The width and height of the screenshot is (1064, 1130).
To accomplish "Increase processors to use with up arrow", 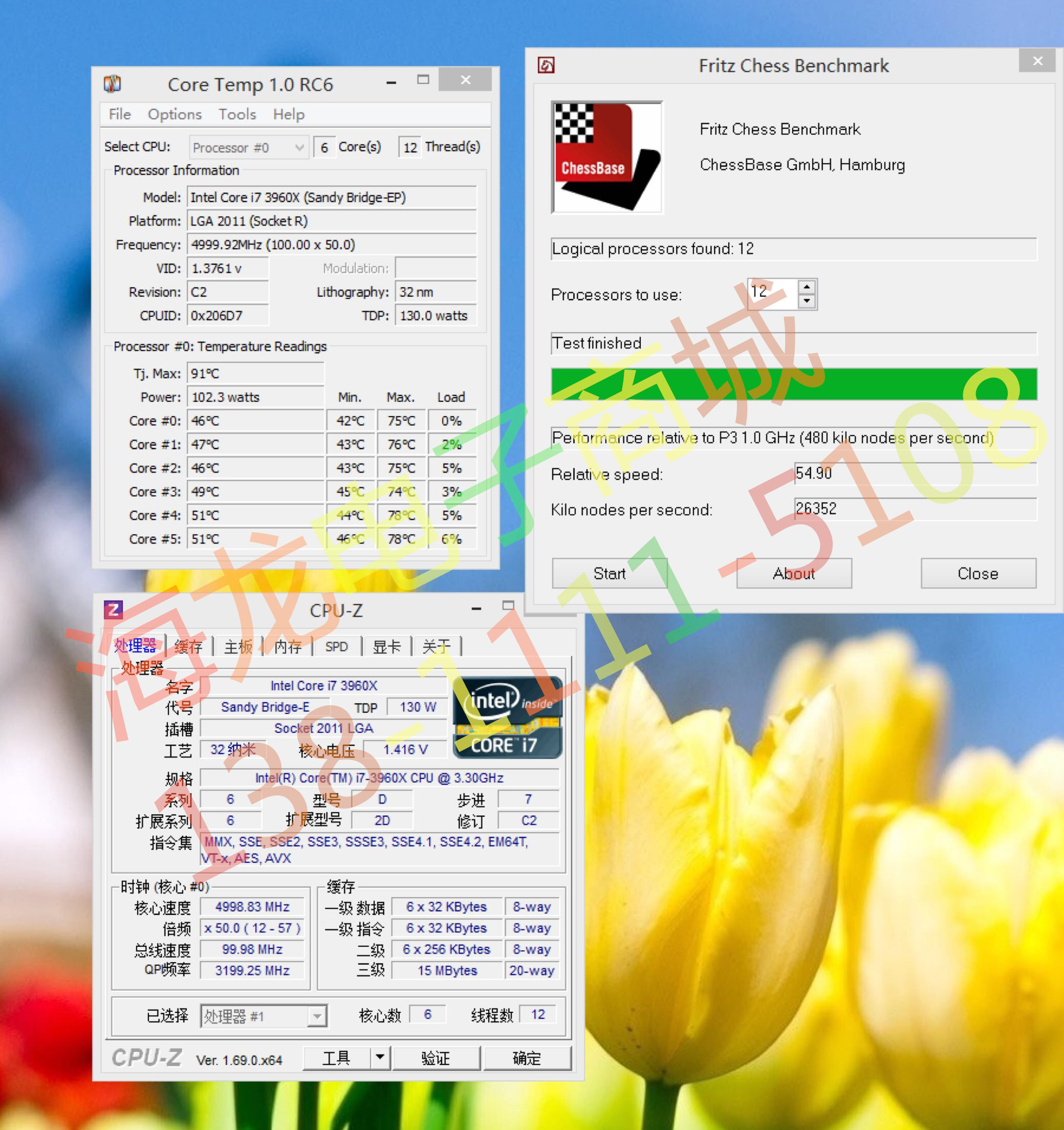I will tap(807, 287).
